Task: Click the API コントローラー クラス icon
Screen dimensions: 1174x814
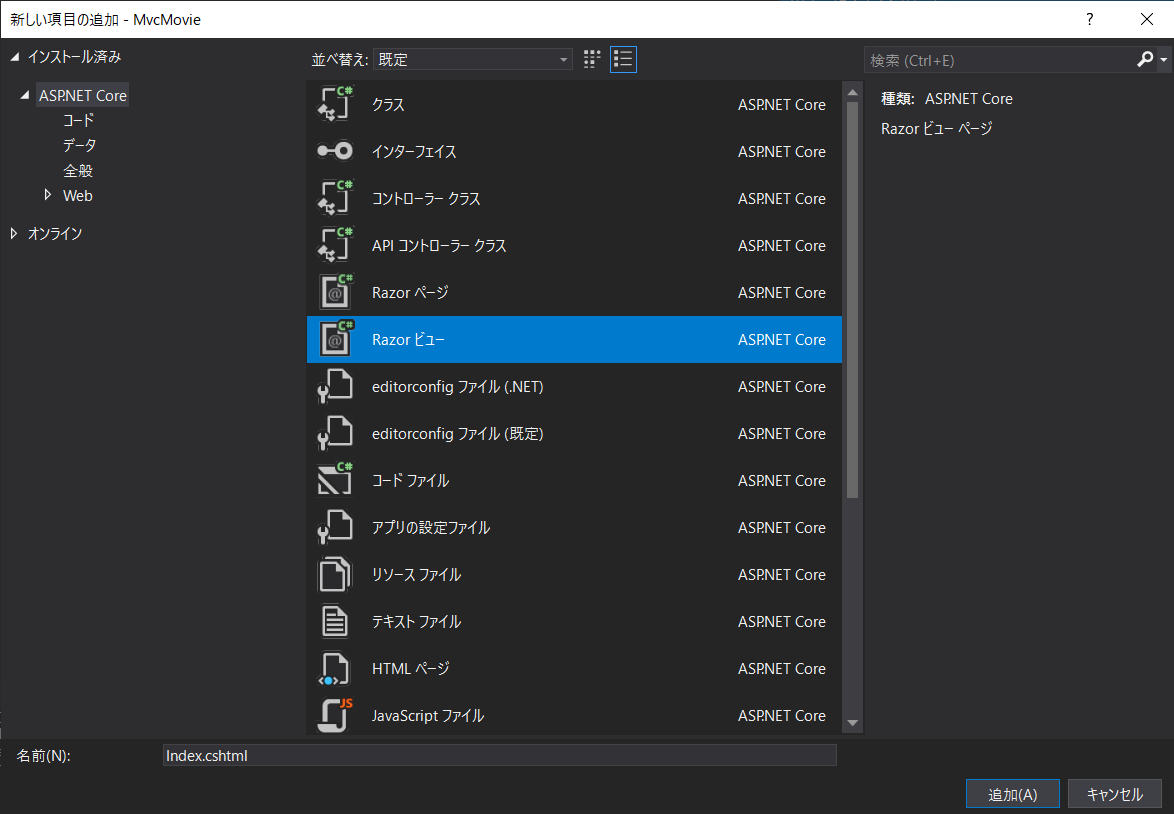Action: pos(335,246)
